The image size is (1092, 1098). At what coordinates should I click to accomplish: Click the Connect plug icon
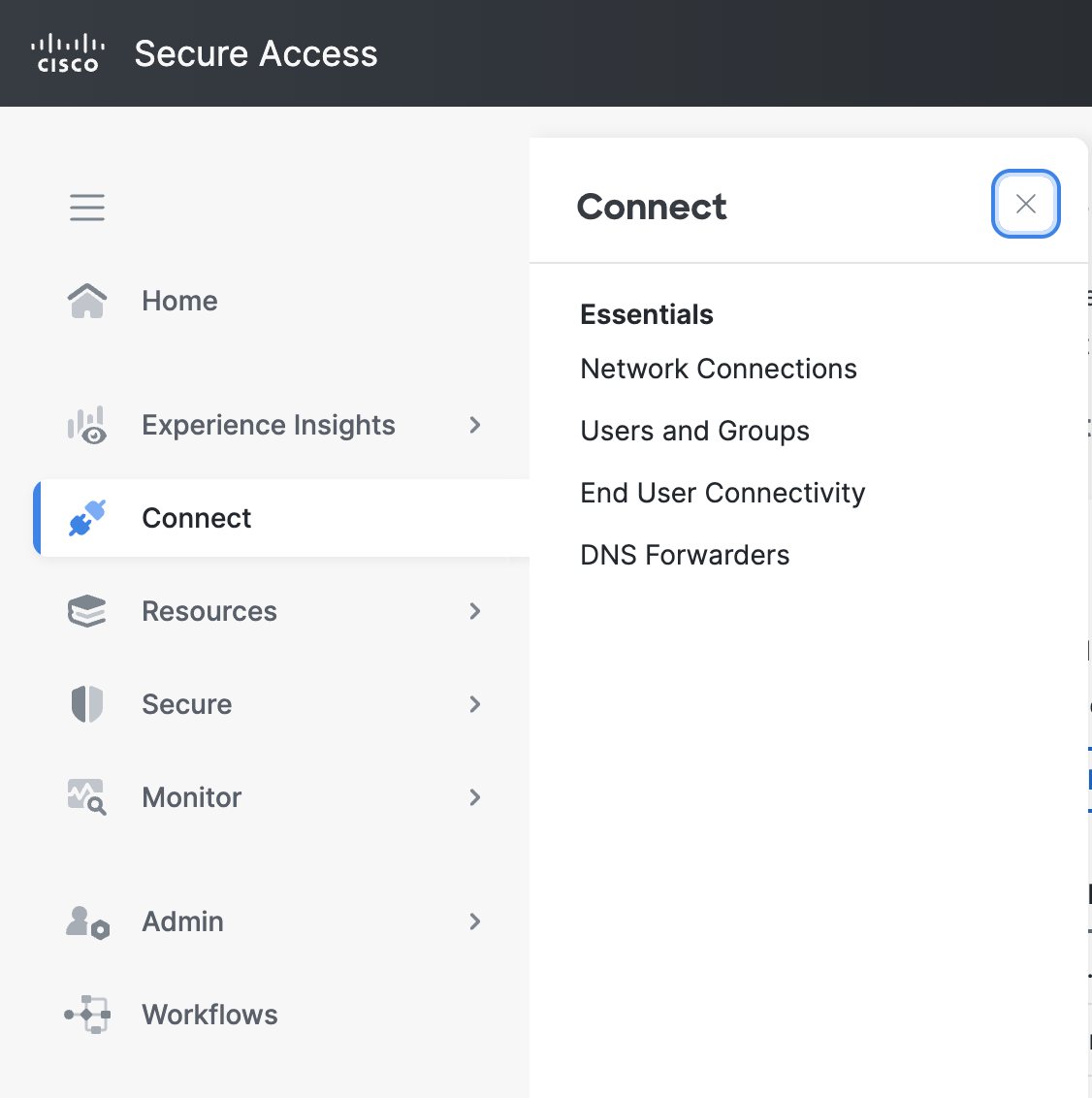coord(87,518)
